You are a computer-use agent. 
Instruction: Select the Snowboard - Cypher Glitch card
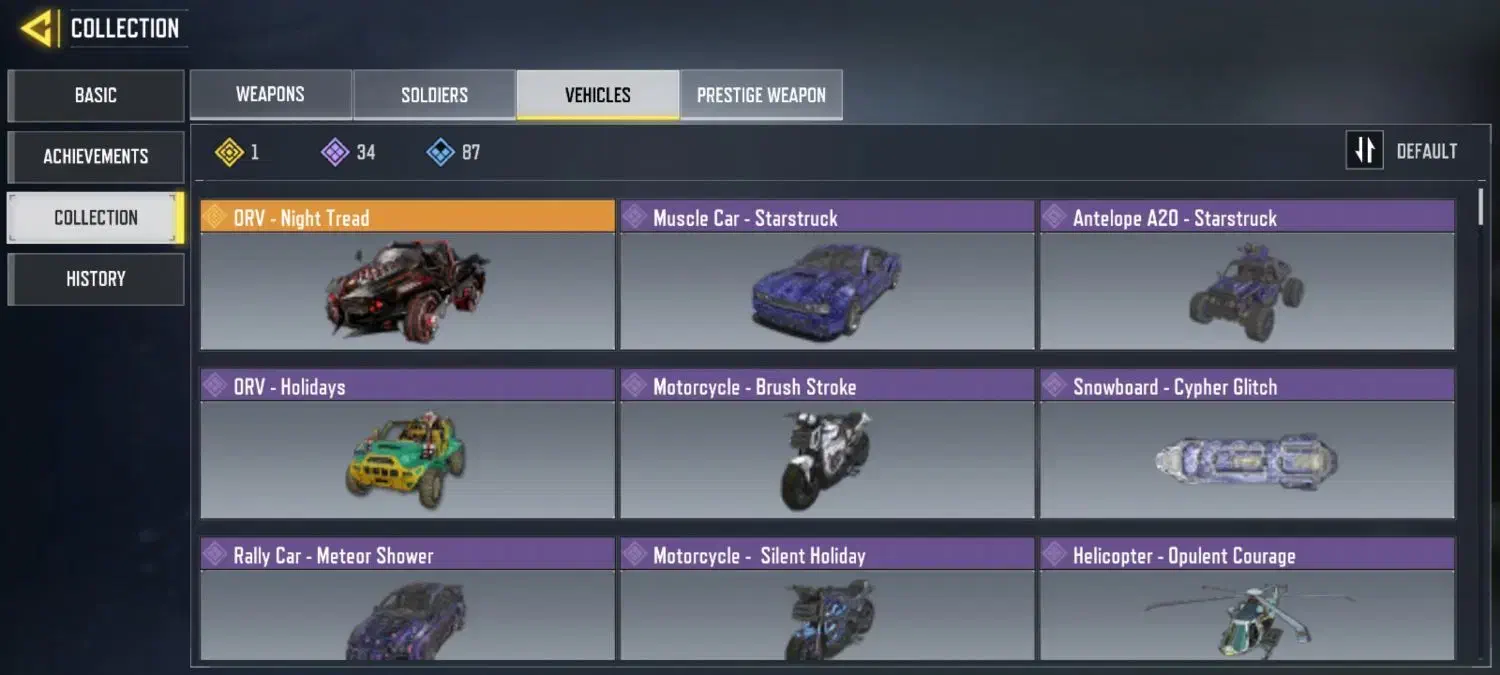click(x=1247, y=444)
